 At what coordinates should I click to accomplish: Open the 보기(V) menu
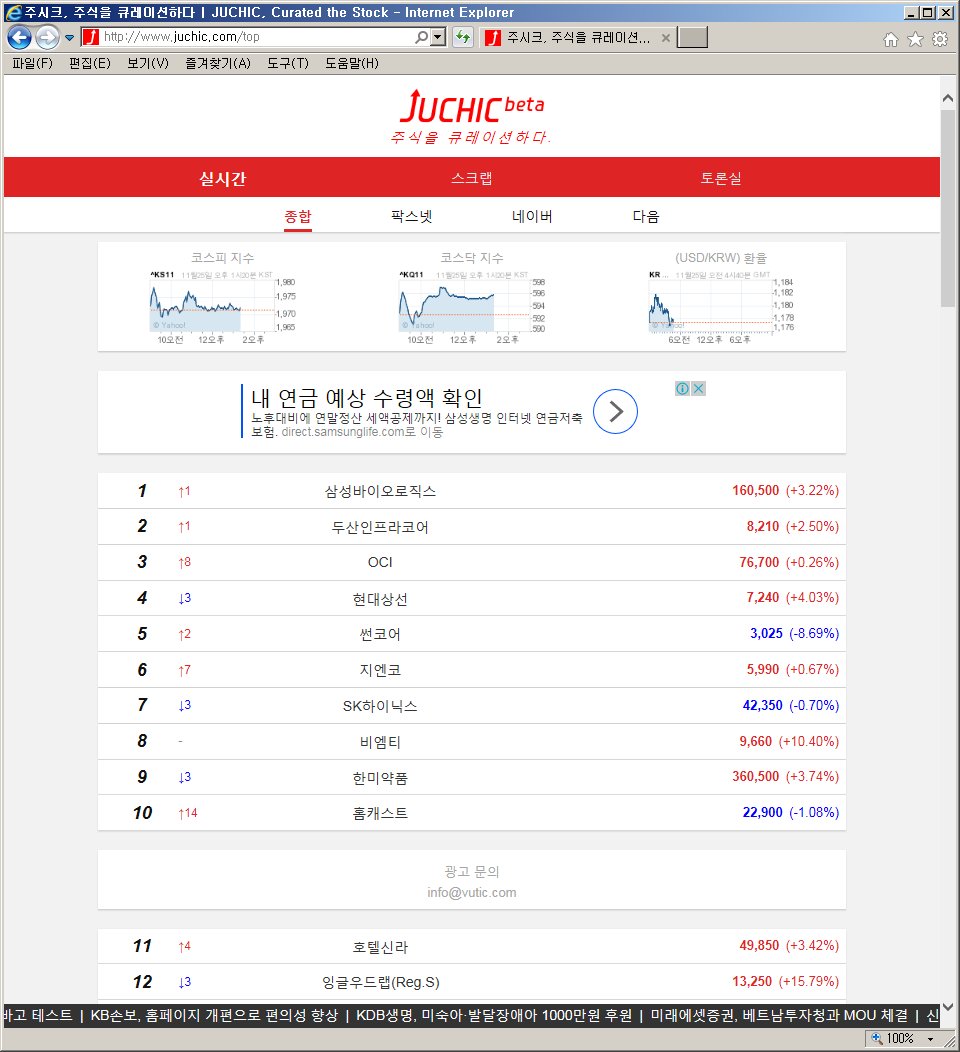coord(148,63)
